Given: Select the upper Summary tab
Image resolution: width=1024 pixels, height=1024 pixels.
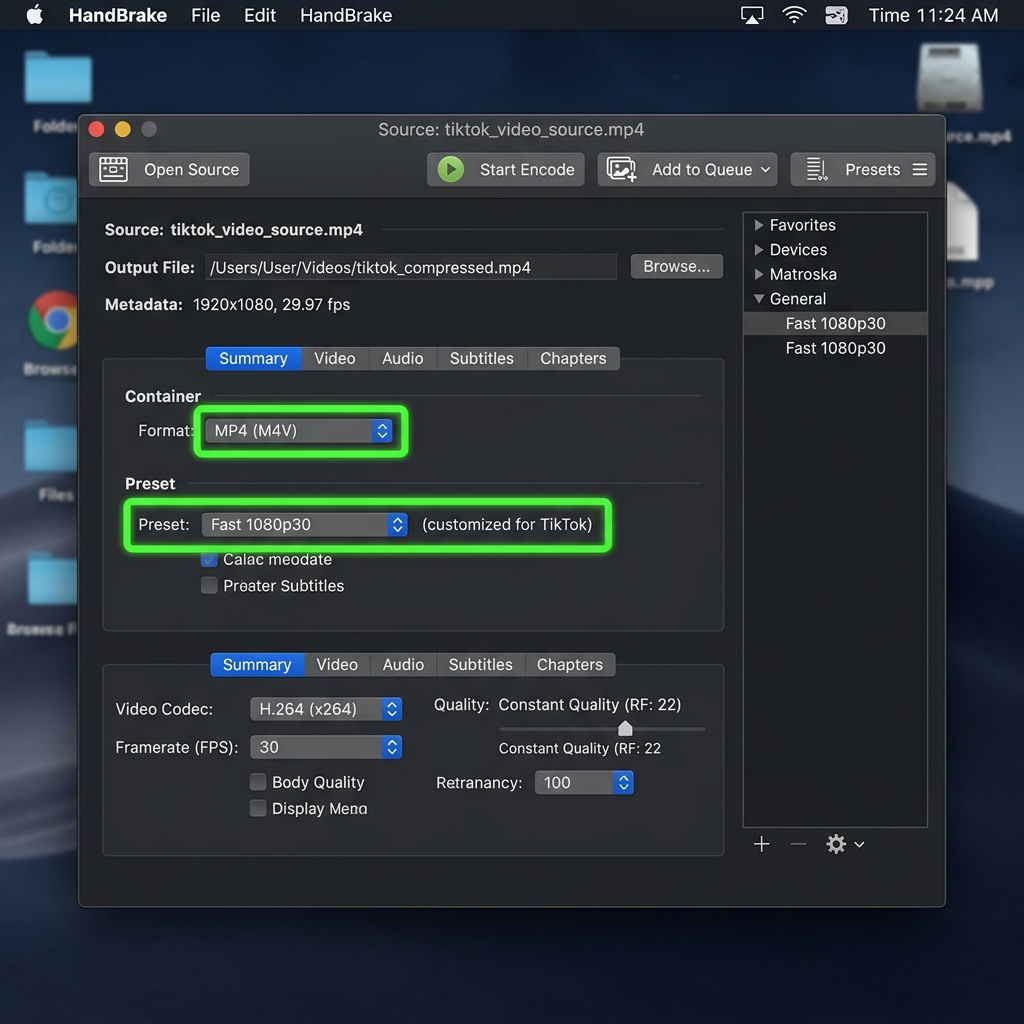Looking at the screenshot, I should [x=253, y=359].
